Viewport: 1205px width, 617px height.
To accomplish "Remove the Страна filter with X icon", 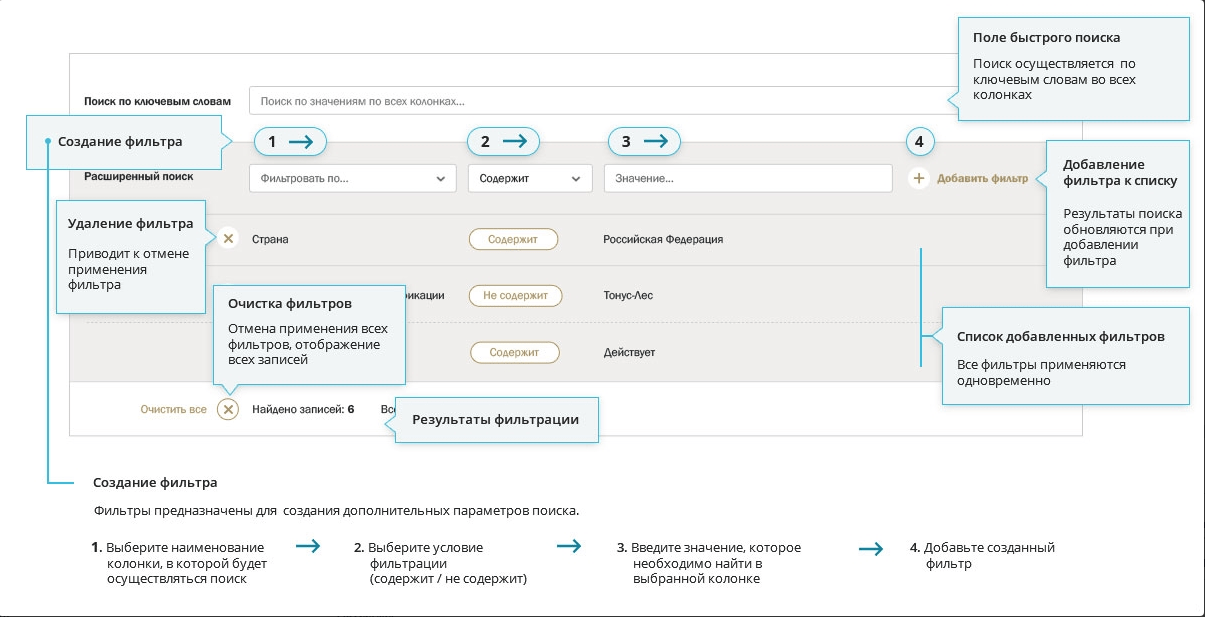I will 228,239.
